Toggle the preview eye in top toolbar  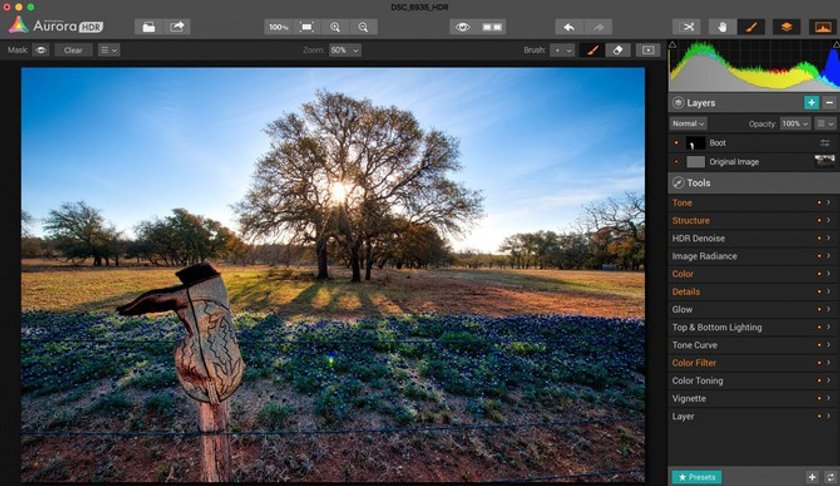463,27
